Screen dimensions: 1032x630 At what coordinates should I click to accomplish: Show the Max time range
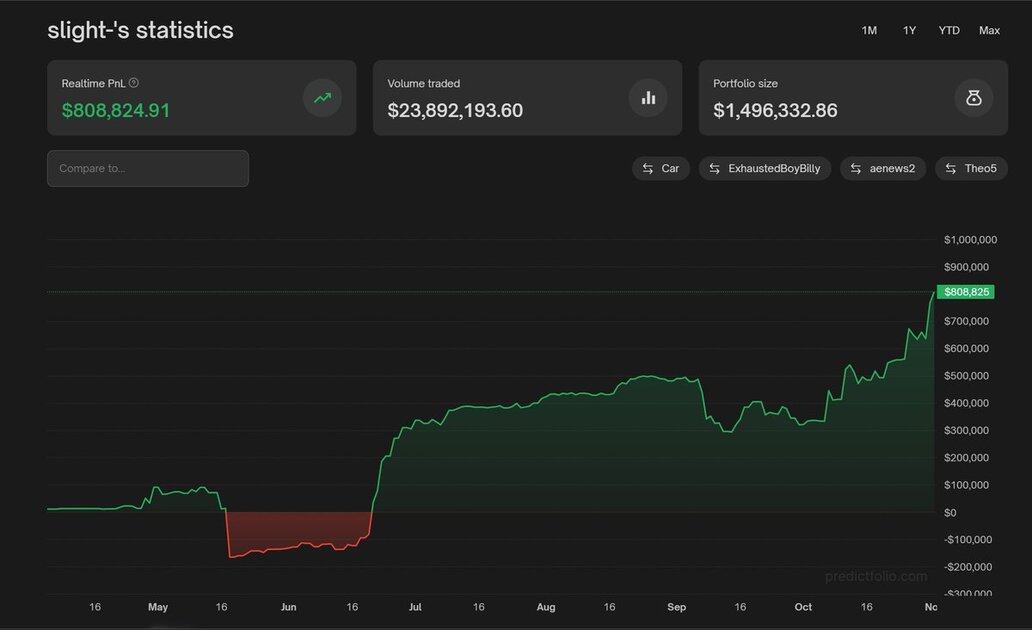coord(989,31)
